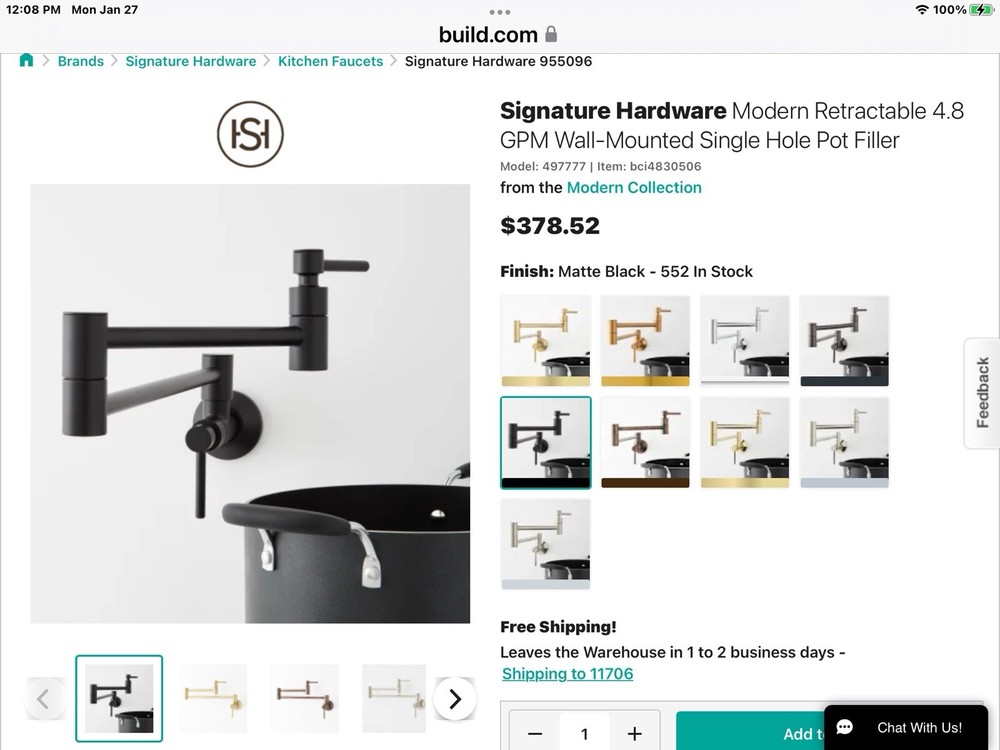Select the last finish swatch in the bottom row
The image size is (1000, 750).
click(x=546, y=544)
